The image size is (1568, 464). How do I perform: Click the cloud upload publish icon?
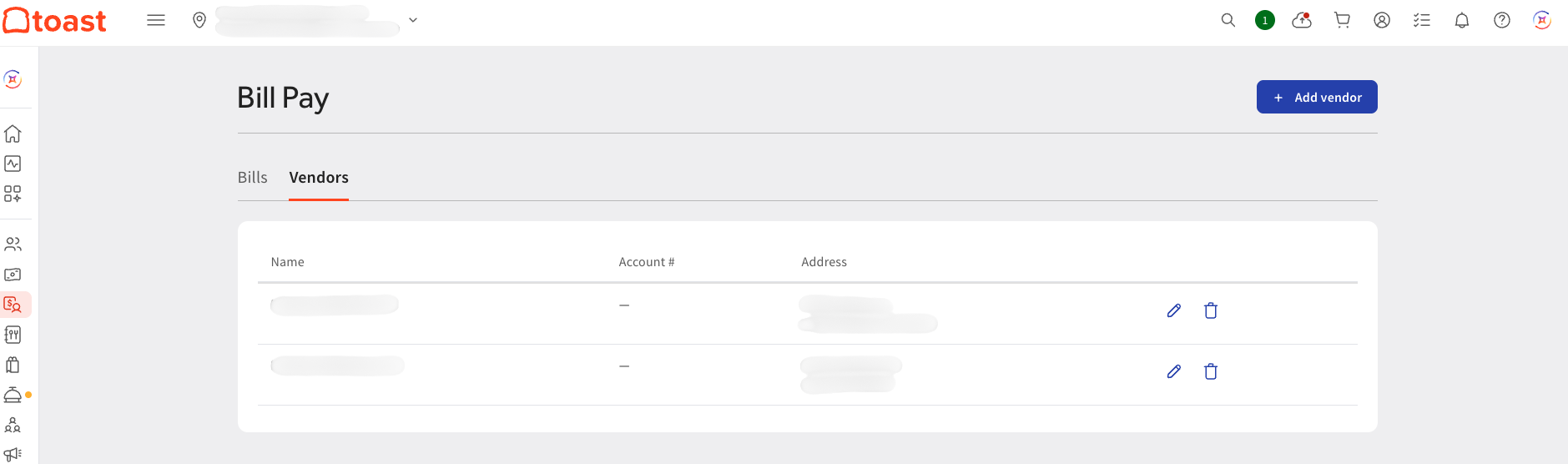click(1302, 20)
